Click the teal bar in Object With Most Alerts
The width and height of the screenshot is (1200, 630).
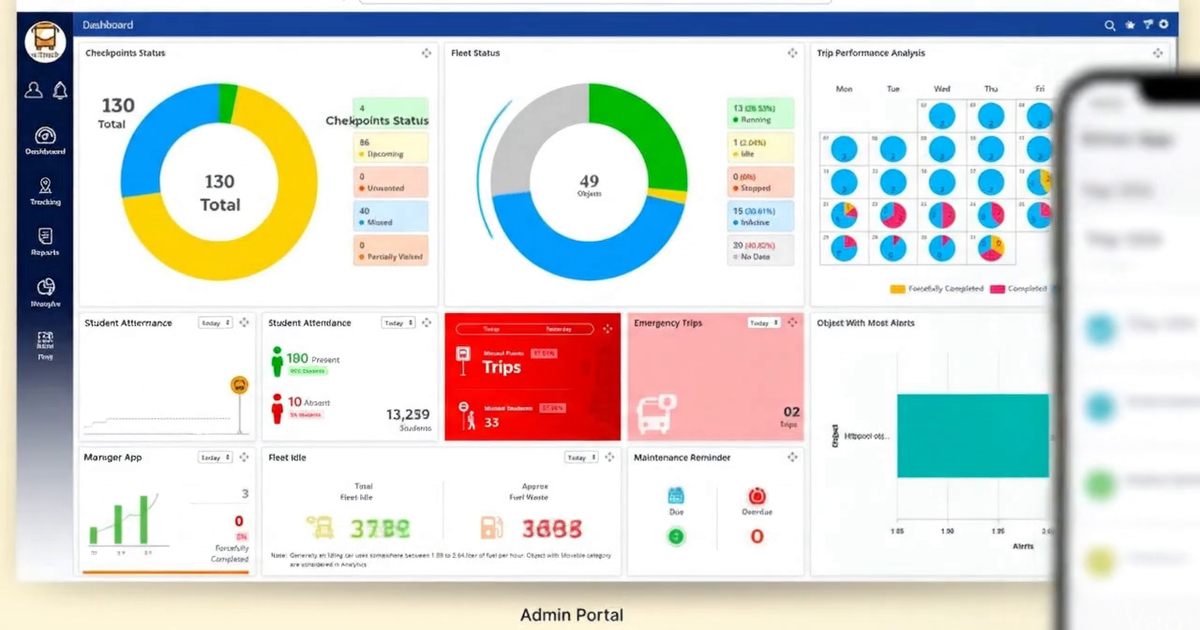point(972,435)
